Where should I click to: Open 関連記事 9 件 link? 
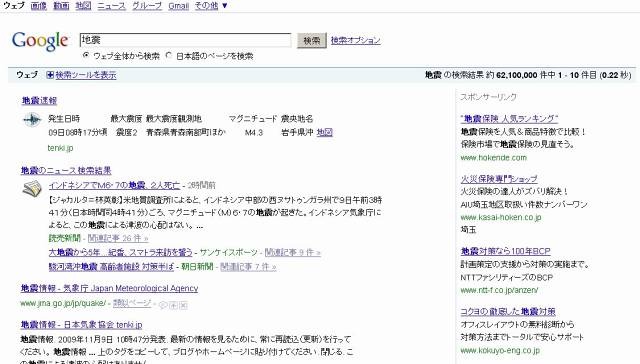click(293, 253)
